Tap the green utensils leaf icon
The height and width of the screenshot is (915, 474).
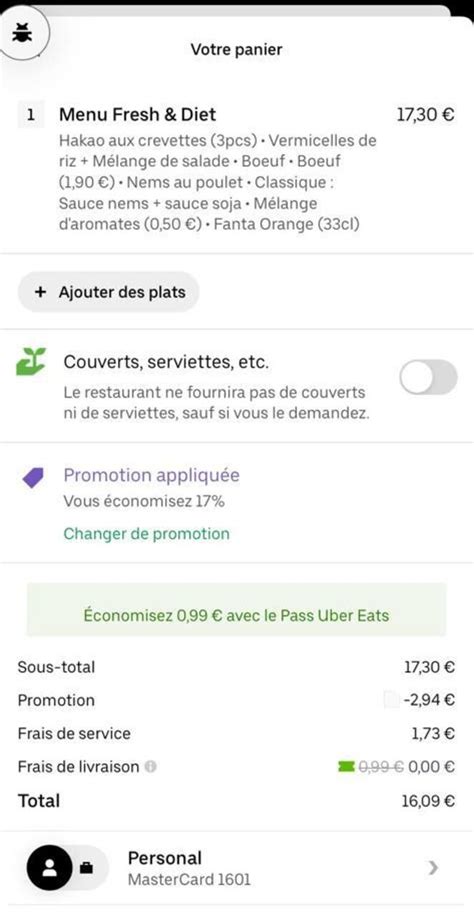tap(31, 362)
